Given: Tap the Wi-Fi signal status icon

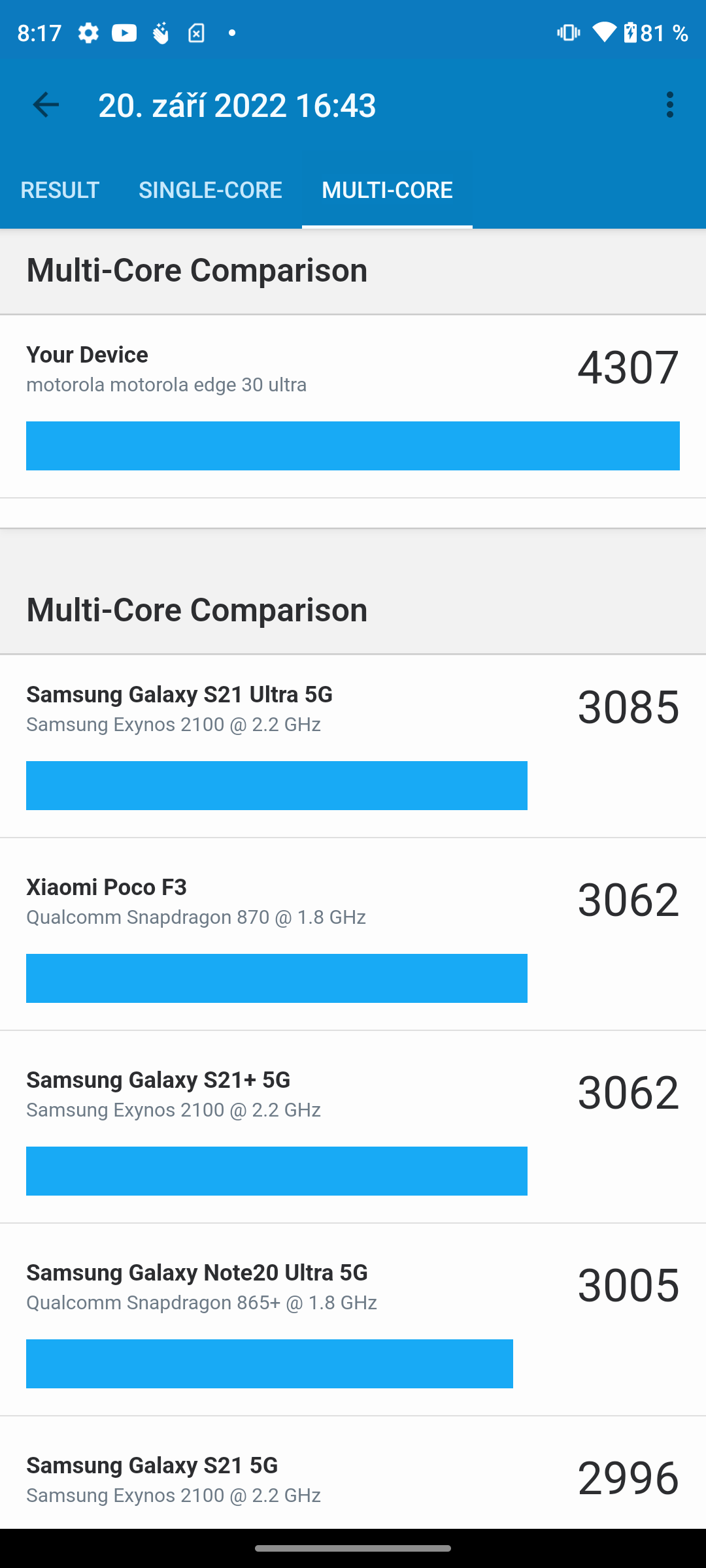Looking at the screenshot, I should coord(604,32).
